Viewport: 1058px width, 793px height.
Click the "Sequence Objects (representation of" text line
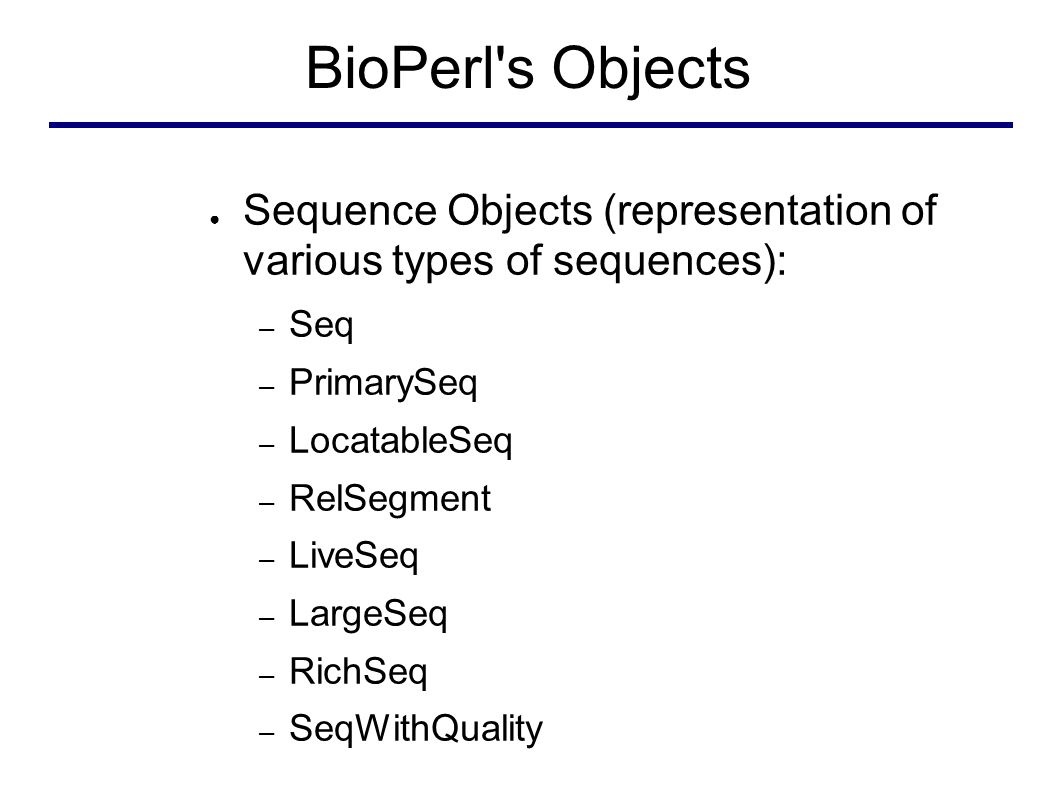pos(590,211)
